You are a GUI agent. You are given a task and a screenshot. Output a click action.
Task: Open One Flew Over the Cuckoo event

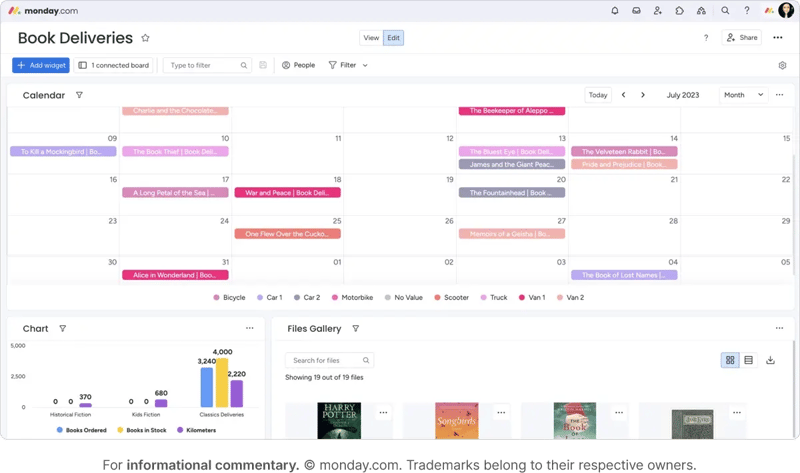(x=287, y=234)
